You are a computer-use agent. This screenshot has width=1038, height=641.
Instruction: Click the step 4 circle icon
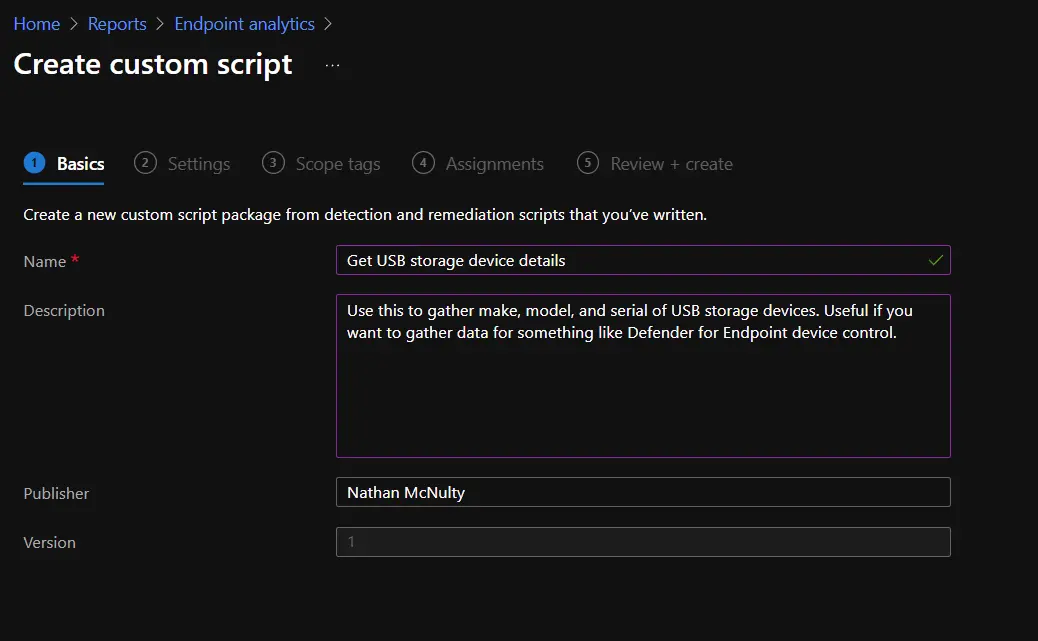click(423, 163)
